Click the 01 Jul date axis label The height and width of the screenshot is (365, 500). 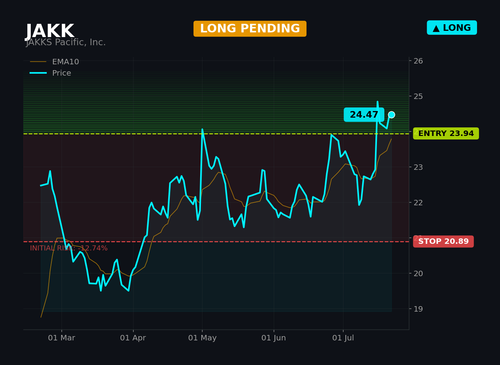343,338
